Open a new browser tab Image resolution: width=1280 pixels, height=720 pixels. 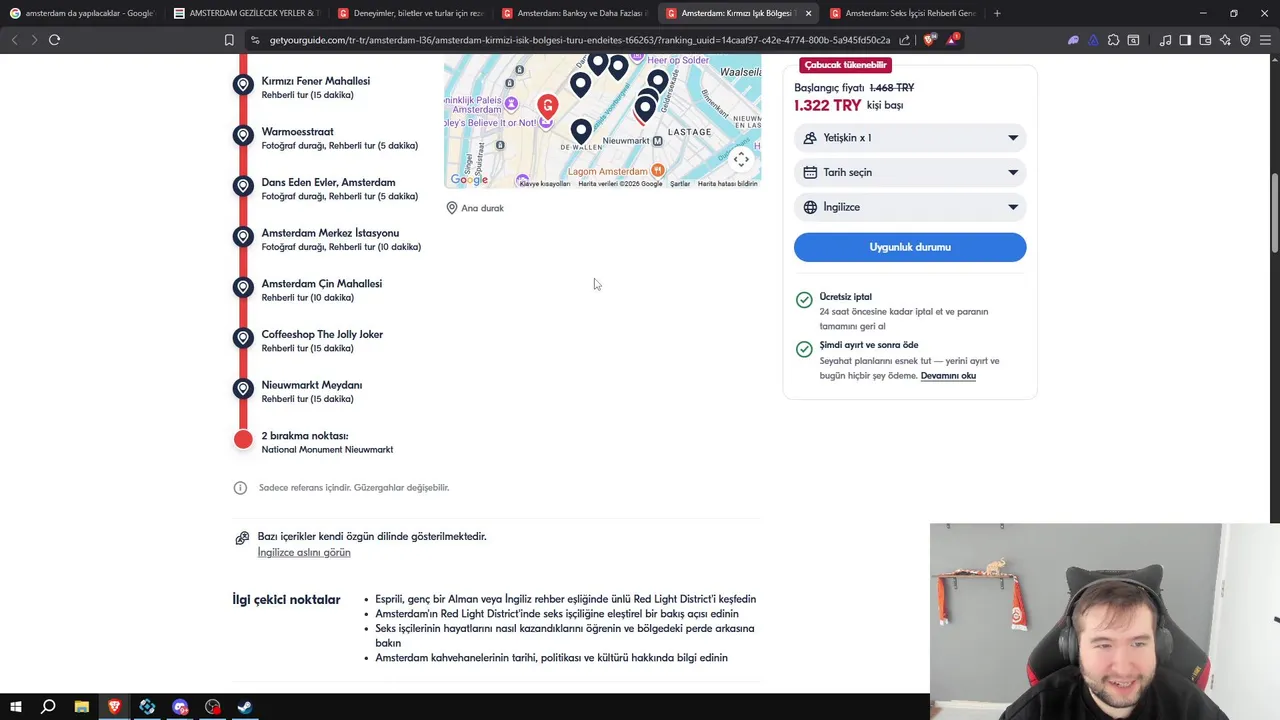(x=997, y=13)
